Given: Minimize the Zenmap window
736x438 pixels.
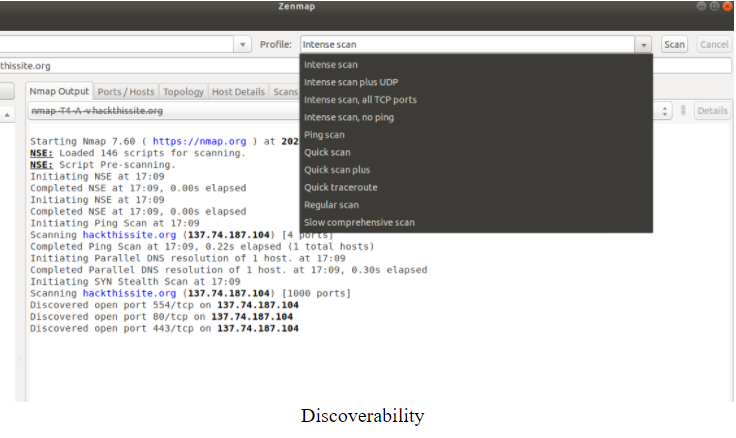Looking at the screenshot, I should 701,6.
